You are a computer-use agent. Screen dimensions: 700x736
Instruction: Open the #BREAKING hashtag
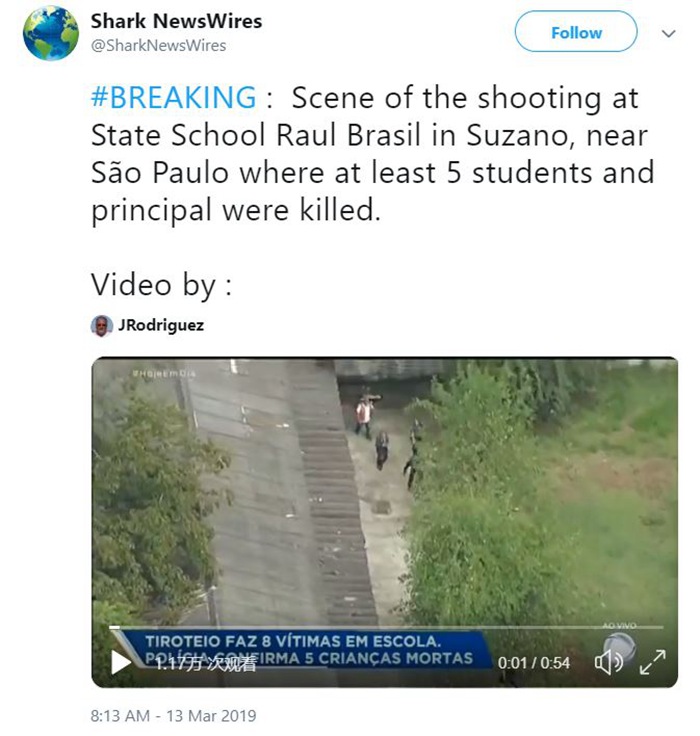[x=174, y=98]
